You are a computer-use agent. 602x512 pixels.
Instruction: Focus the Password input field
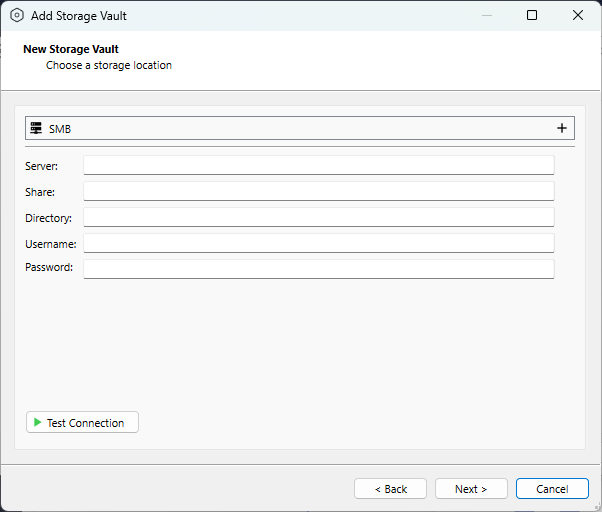click(318, 268)
